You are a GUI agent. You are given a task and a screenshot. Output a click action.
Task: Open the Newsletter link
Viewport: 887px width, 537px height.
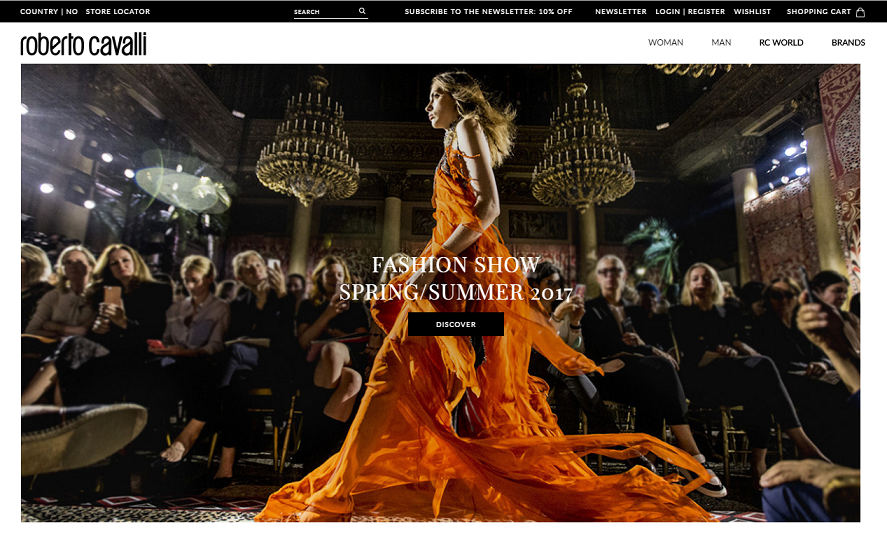click(x=621, y=11)
